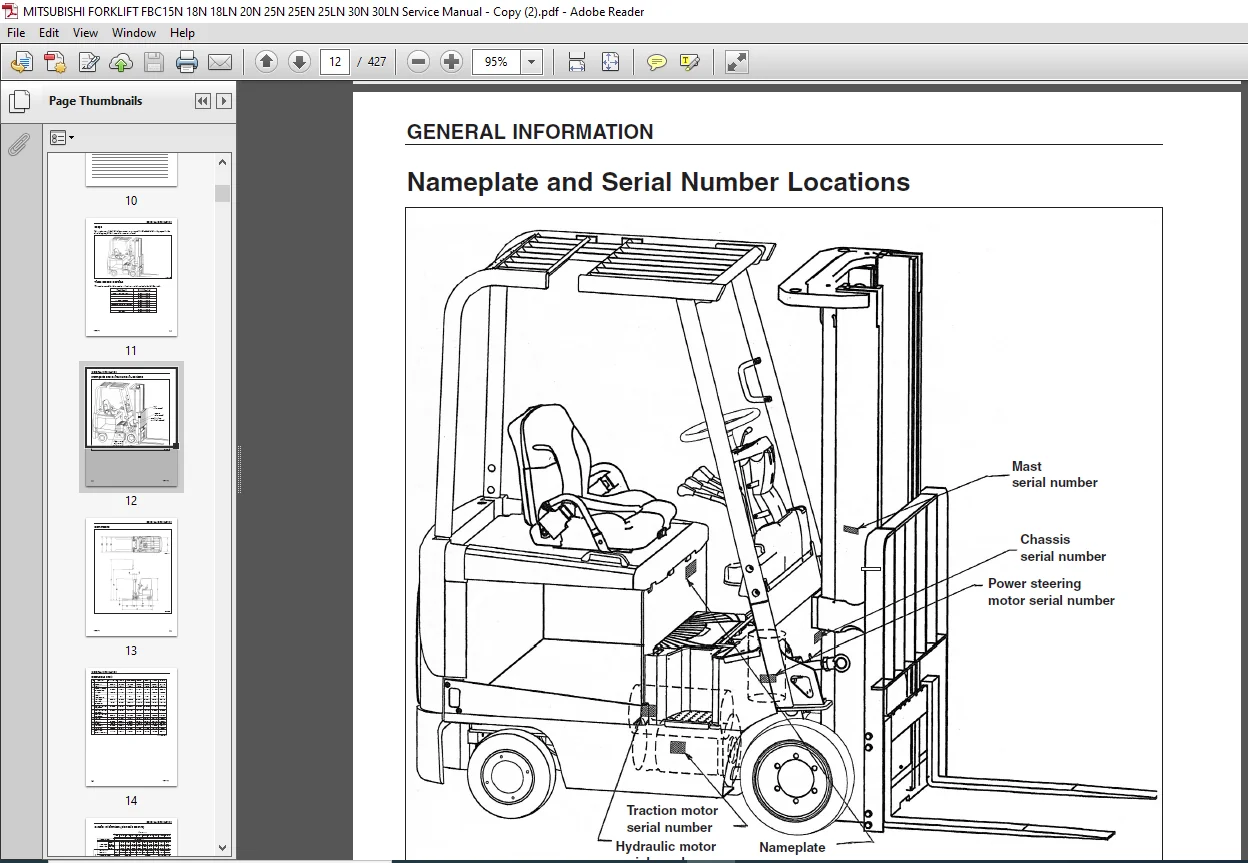Click 'Nameplate and Serial Number Locations' heading
Image resolution: width=1248 pixels, height=863 pixels.
[x=658, y=182]
